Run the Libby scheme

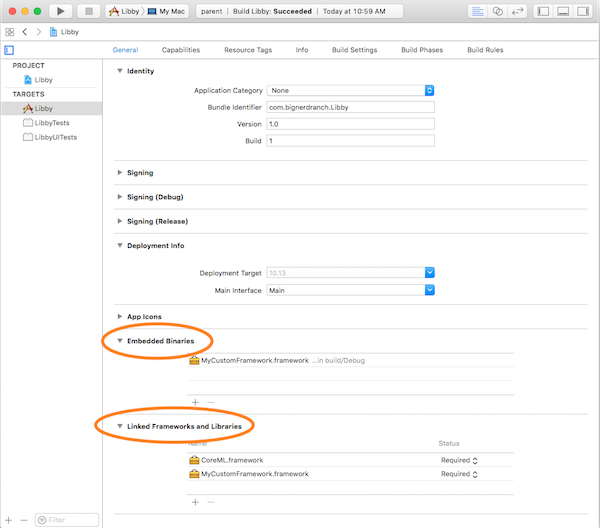pyautogui.click(x=60, y=11)
